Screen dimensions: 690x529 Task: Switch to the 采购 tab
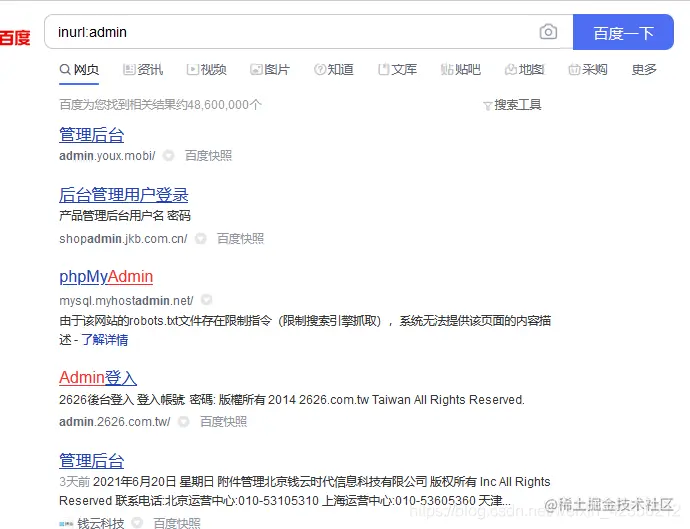(588, 69)
